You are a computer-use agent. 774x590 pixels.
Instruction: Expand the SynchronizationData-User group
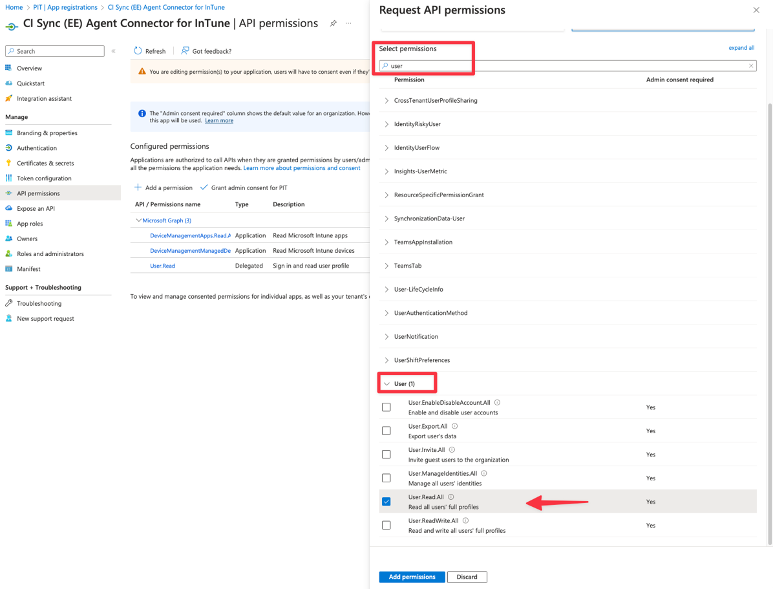[387, 218]
